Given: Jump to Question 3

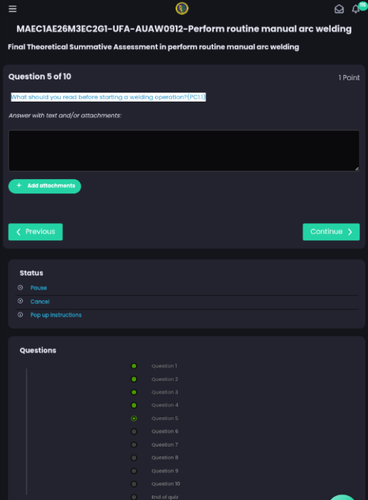Looking at the screenshot, I should point(165,392).
